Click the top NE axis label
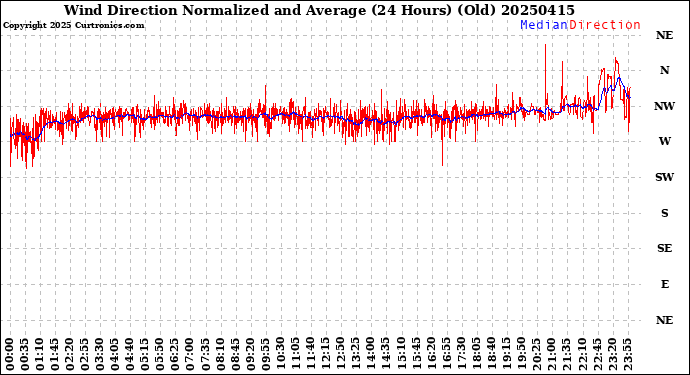 click(x=664, y=35)
